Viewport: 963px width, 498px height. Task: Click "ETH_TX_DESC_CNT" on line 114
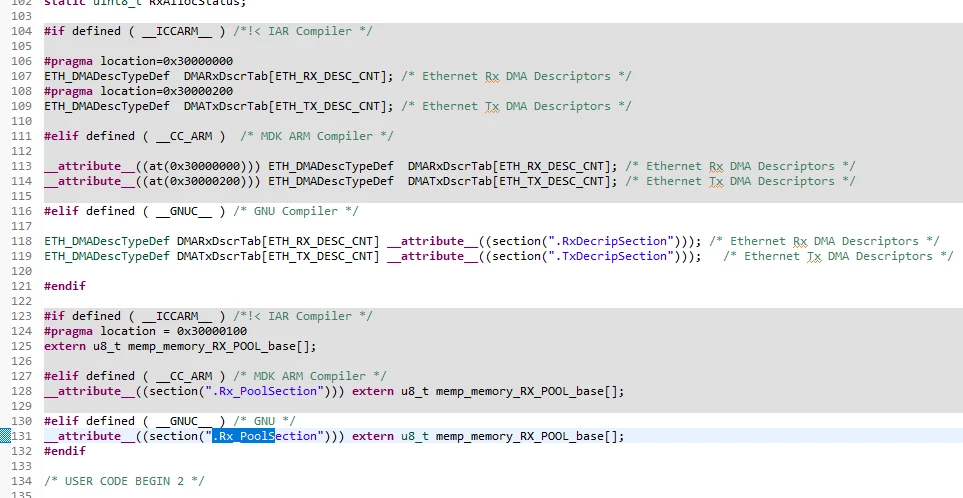[552, 181]
